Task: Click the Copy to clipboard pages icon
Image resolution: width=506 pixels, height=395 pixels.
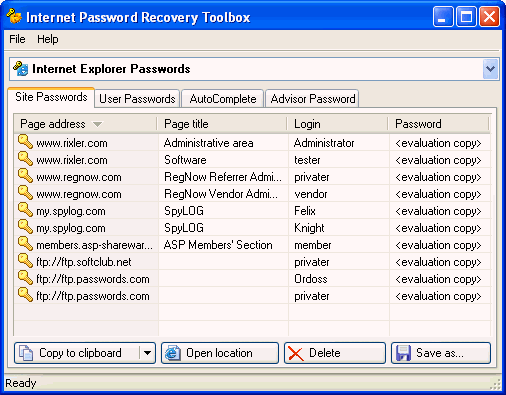Action: point(26,353)
